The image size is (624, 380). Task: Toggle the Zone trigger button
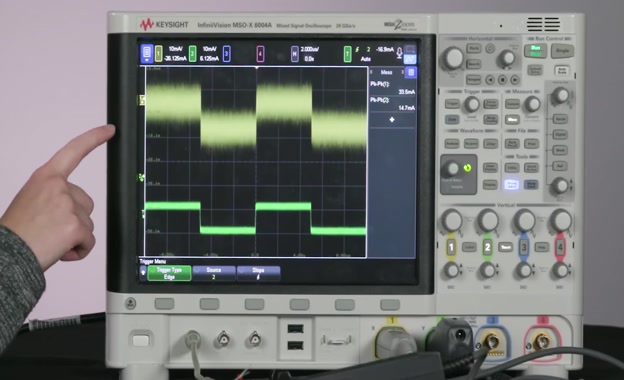[x=452, y=119]
